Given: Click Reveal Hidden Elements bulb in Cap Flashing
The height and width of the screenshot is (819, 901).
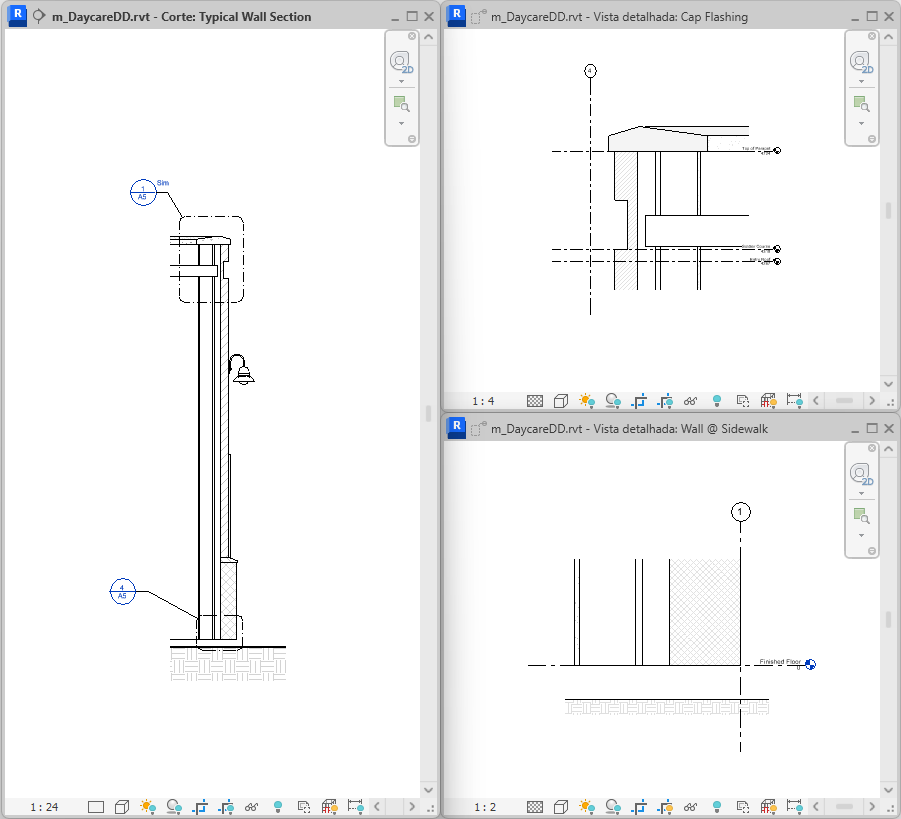Looking at the screenshot, I should coord(717,401).
